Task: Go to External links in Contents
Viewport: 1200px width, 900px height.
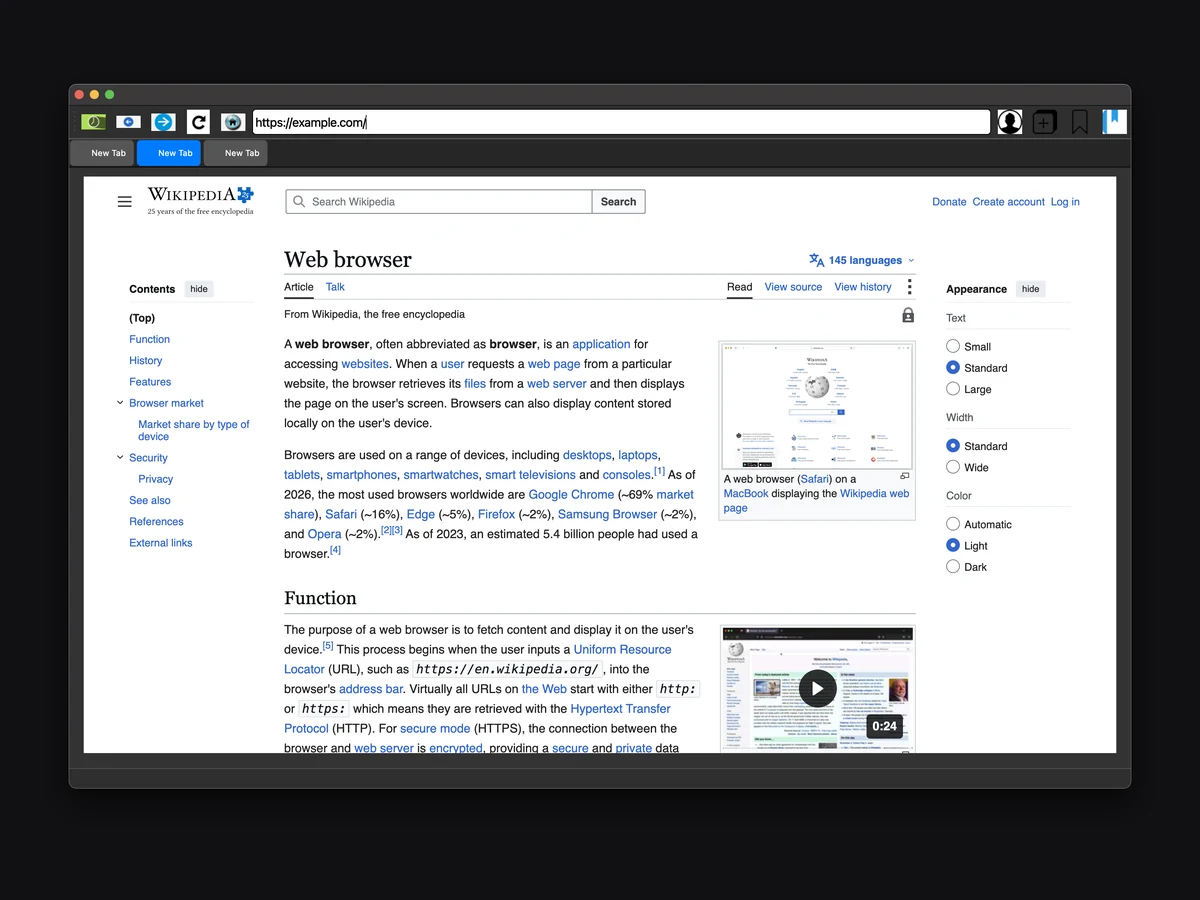Action: (x=161, y=543)
